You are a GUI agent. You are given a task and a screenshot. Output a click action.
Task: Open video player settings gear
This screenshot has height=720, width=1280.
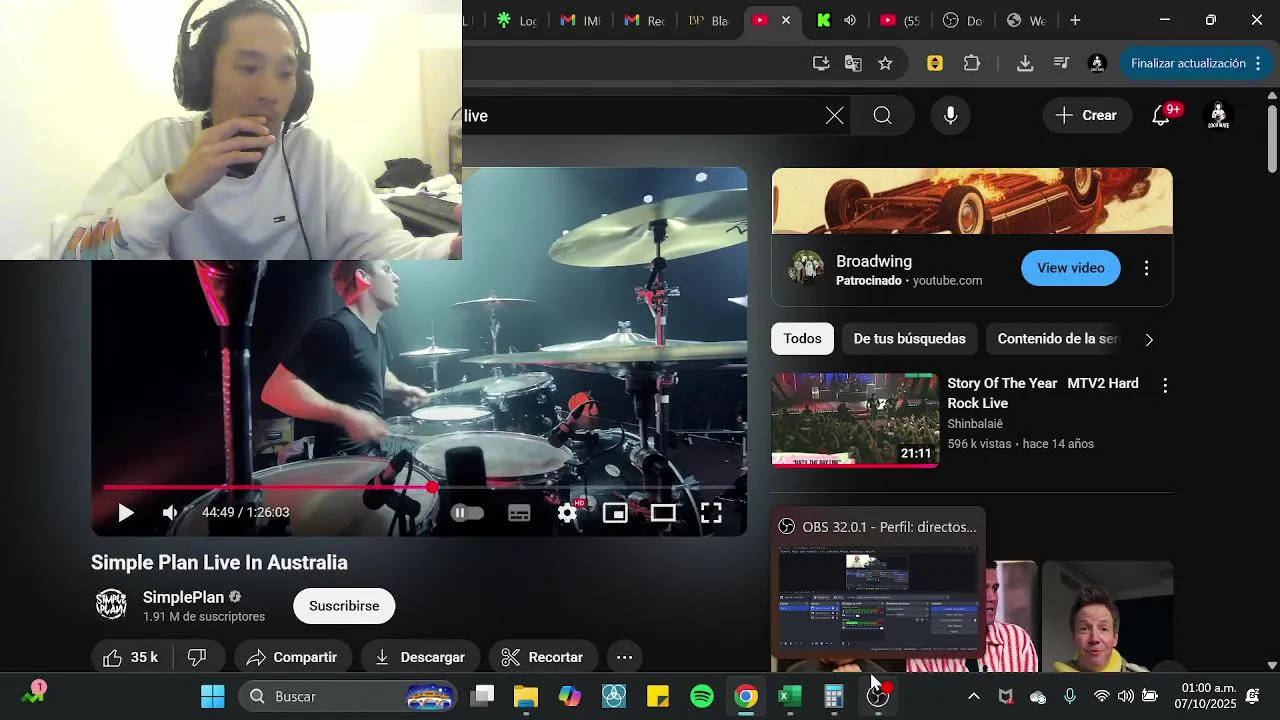coord(568,513)
